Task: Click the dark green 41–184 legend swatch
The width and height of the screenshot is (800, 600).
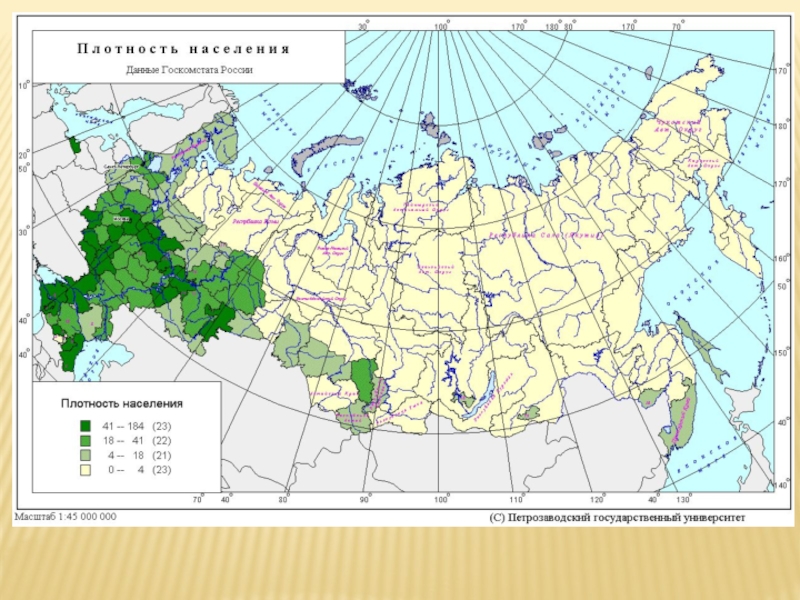Action: (86, 426)
